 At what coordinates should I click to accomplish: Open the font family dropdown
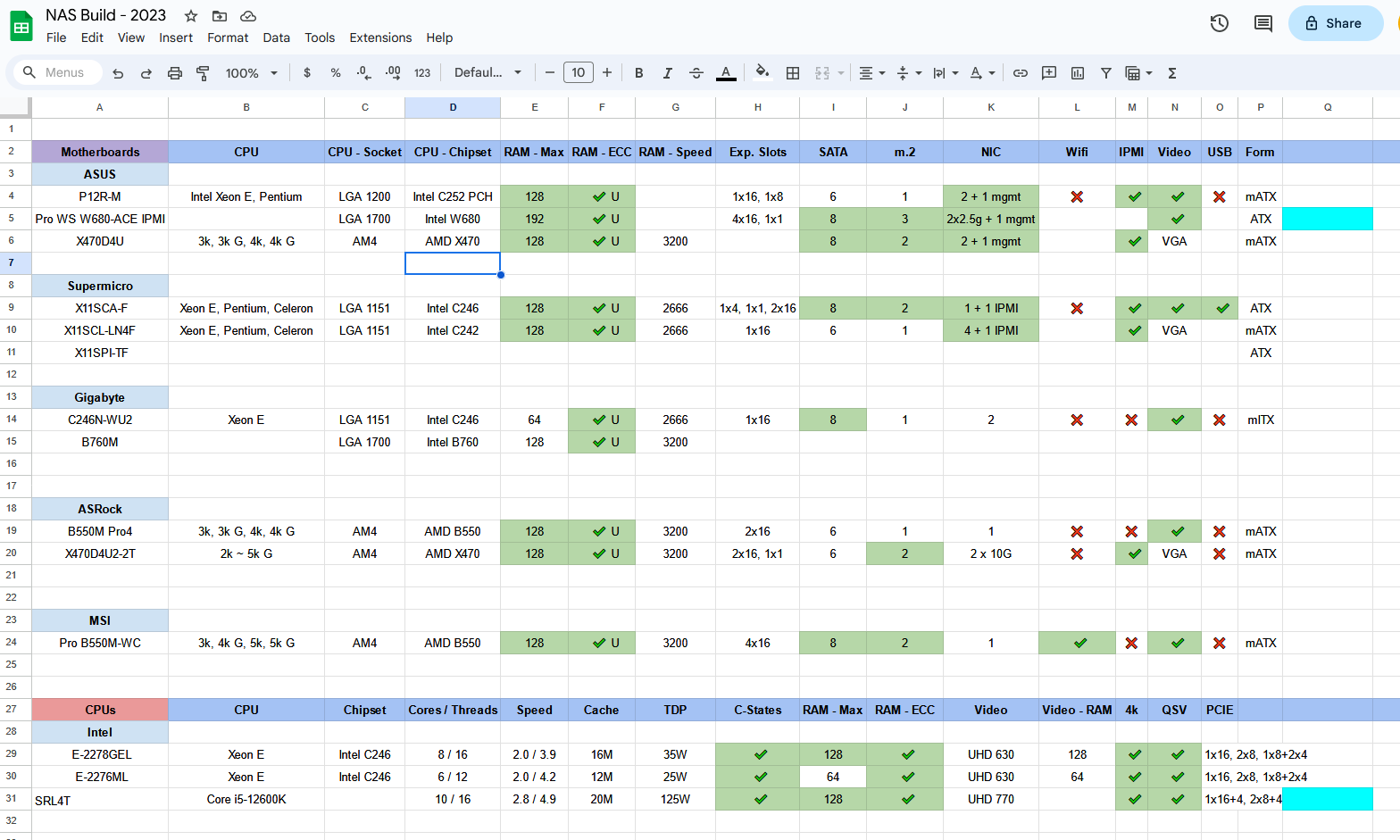pos(487,73)
